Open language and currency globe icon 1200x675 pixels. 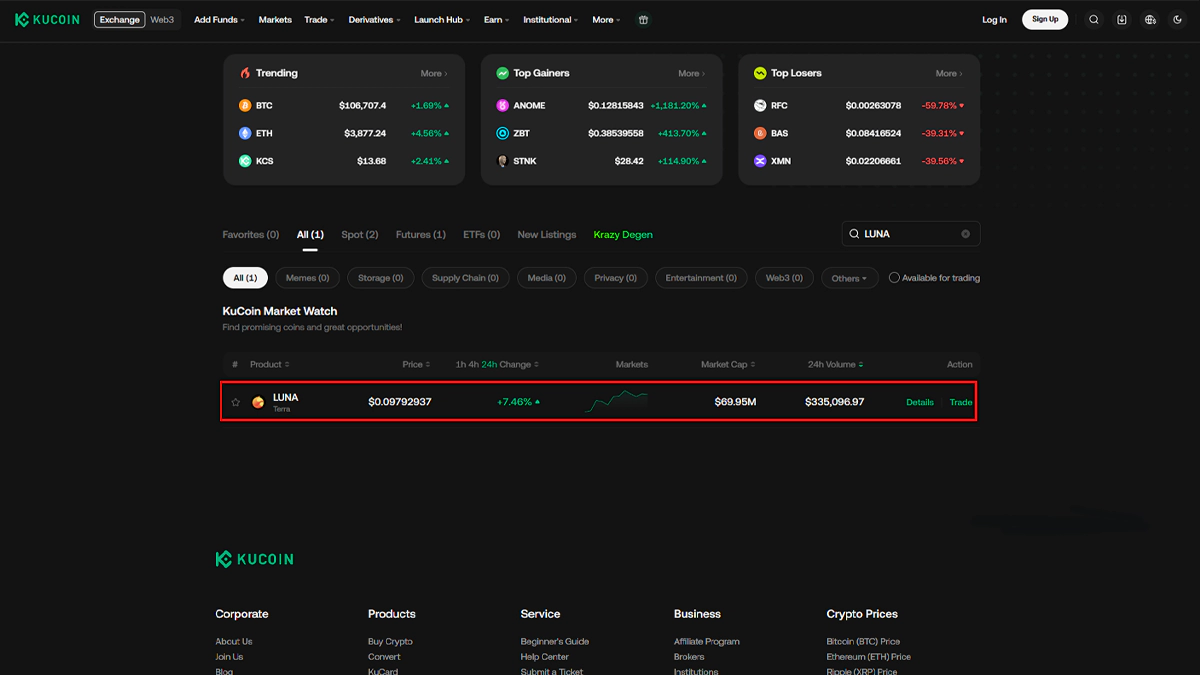coord(1150,20)
